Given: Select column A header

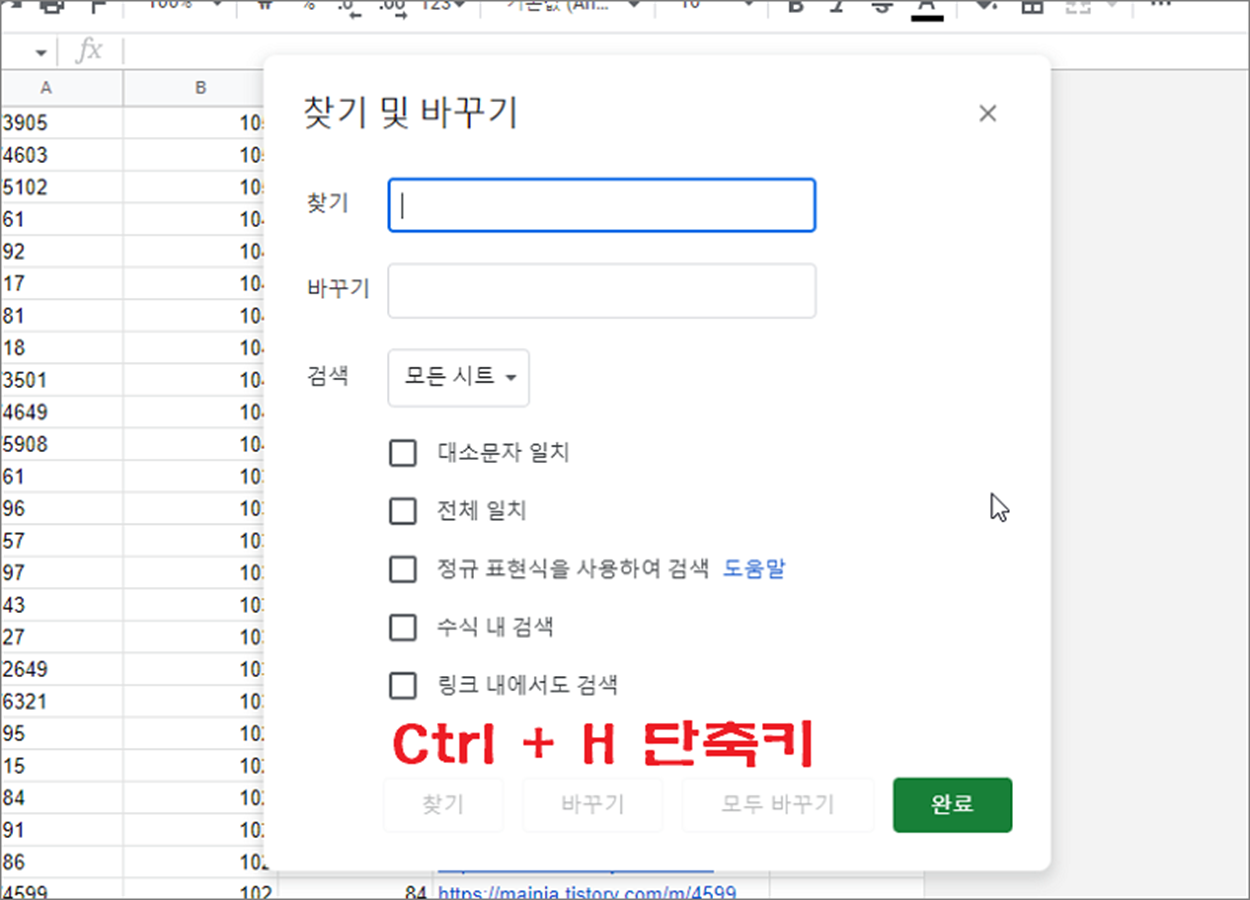Looking at the screenshot, I should coord(62,88).
